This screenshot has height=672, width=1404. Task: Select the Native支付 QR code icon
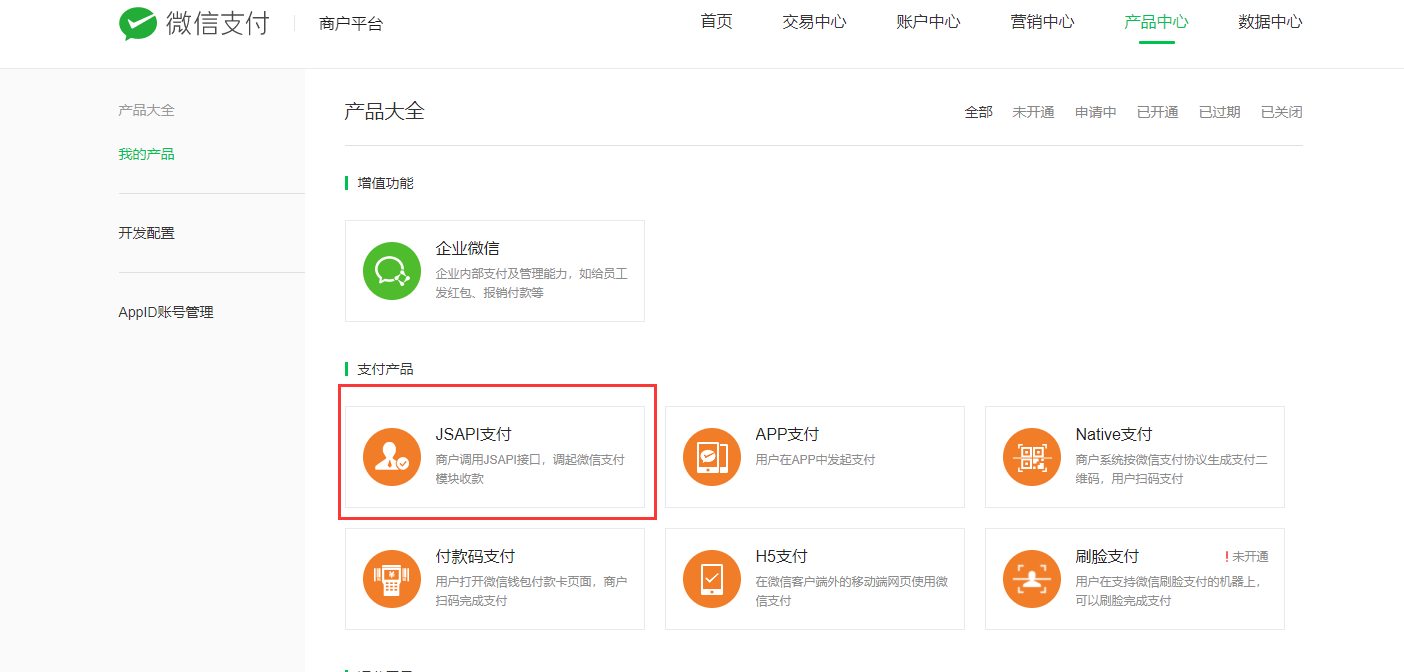point(1032,457)
